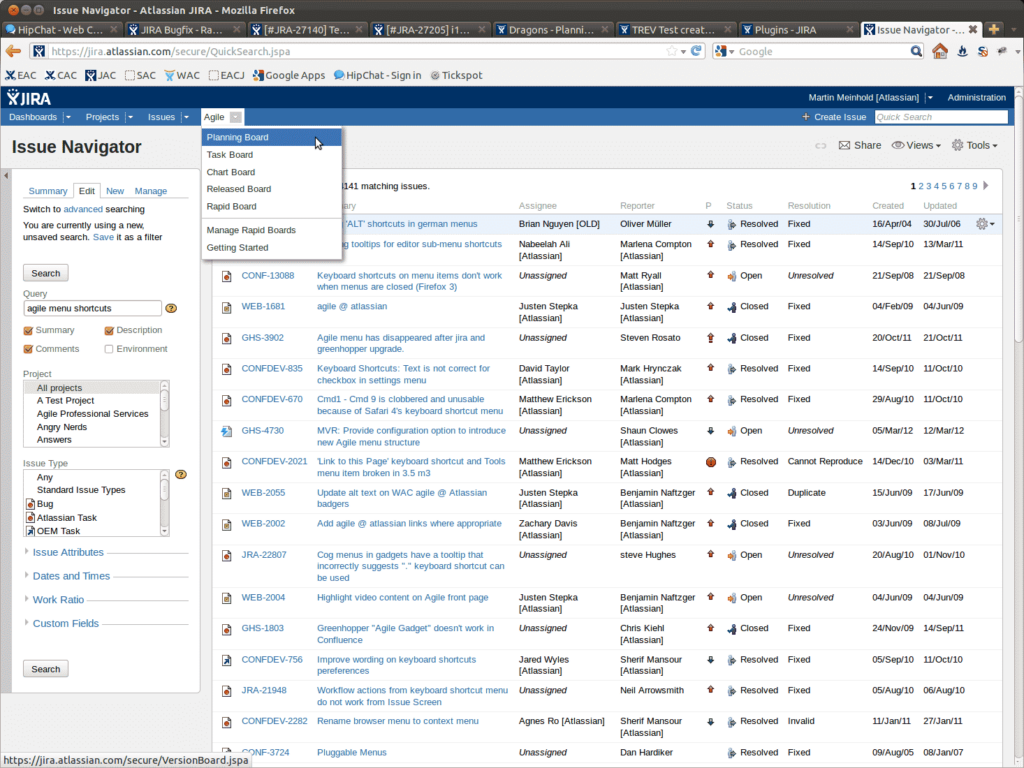Click status icon of JRA-22807 row

pyautogui.click(x=731, y=556)
